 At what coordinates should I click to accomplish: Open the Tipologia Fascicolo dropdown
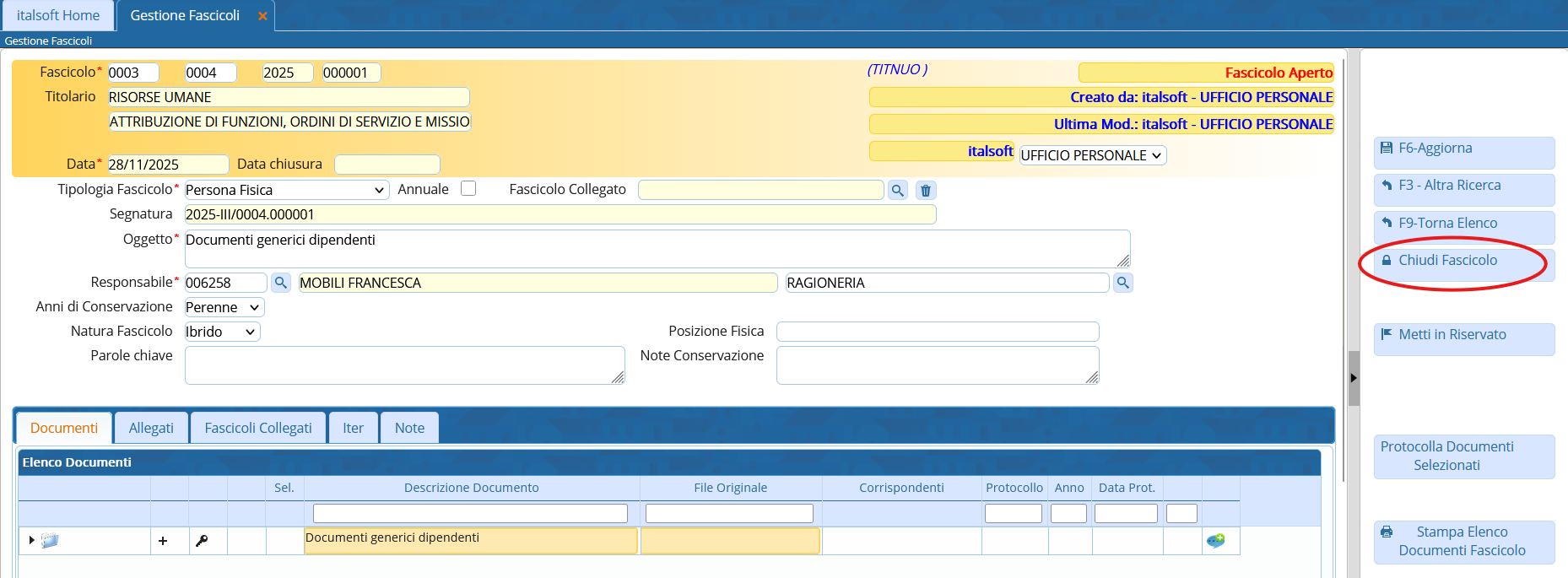pos(286,190)
